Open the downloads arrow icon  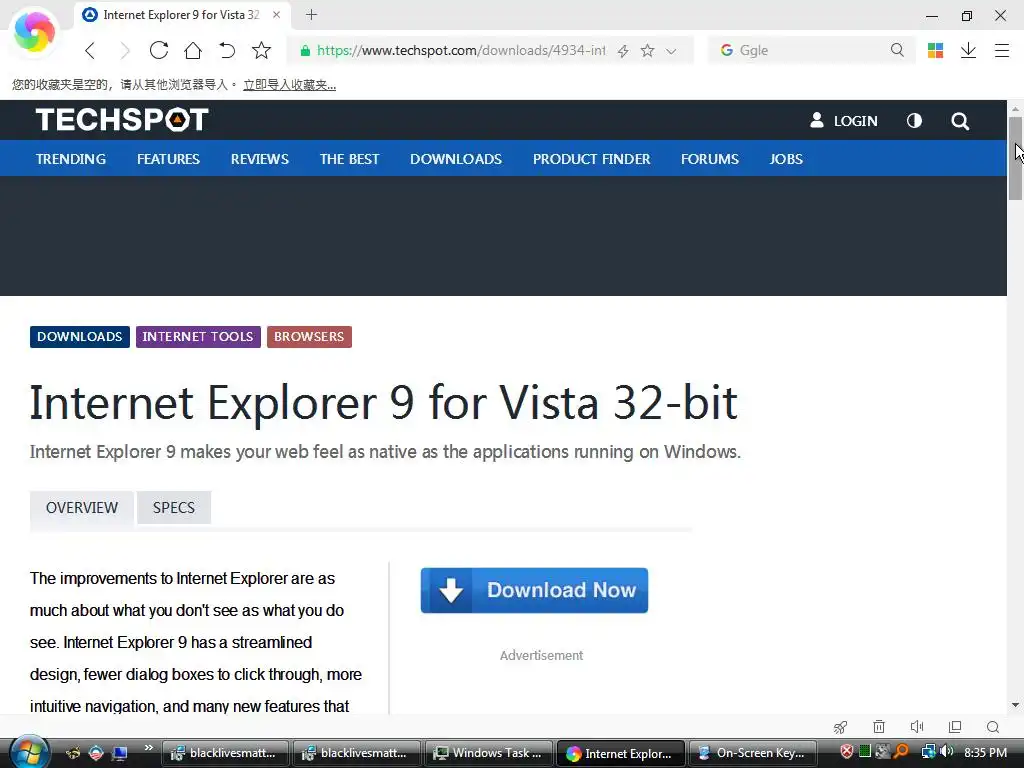[968, 50]
